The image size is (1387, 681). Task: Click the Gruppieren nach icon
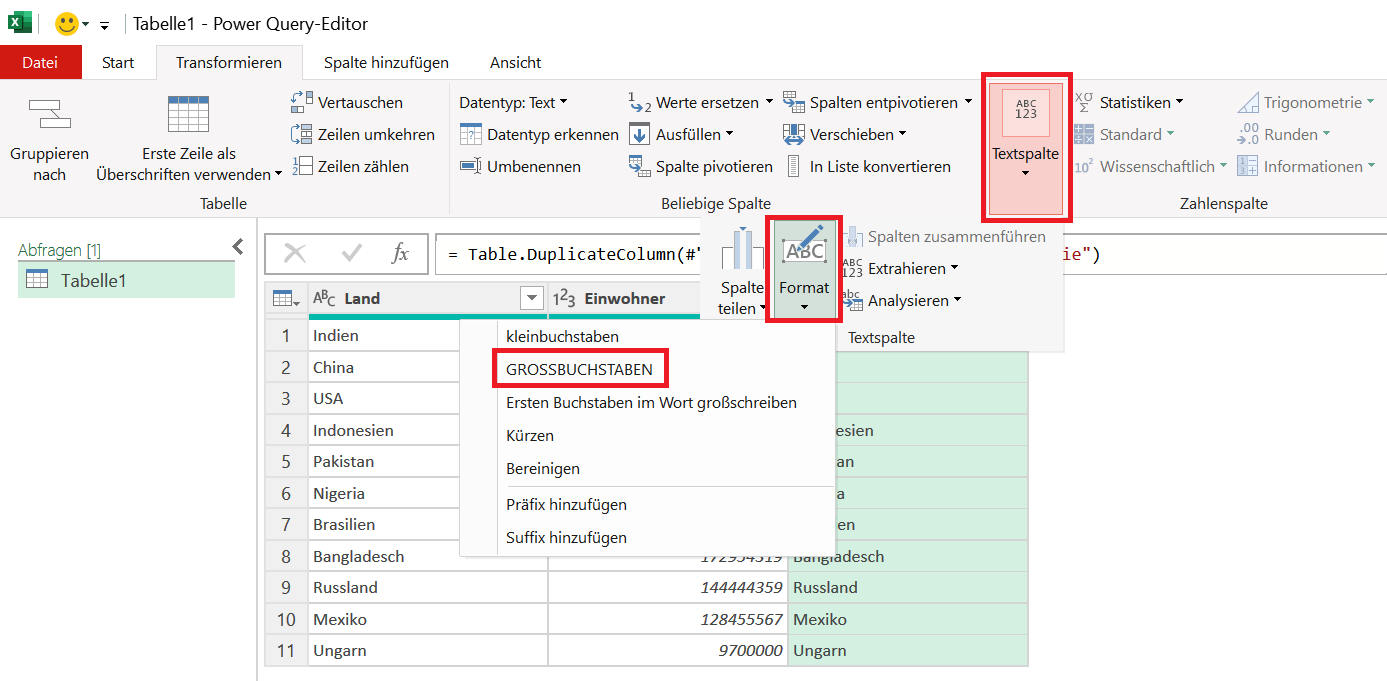(x=49, y=114)
